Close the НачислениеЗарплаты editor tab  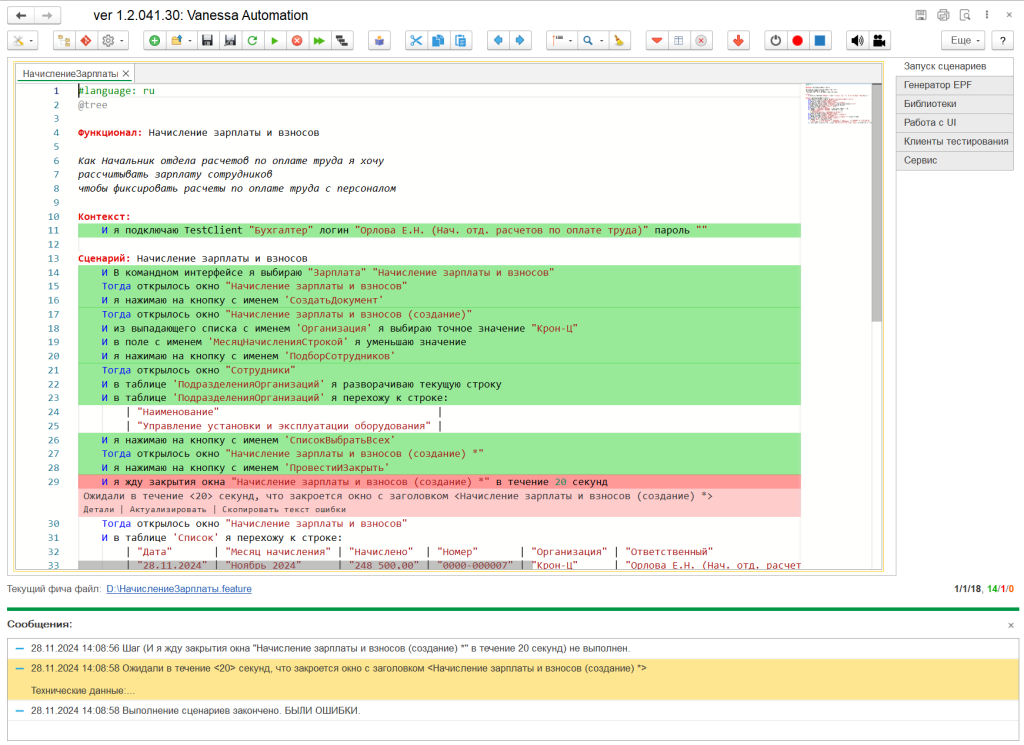tap(125, 74)
